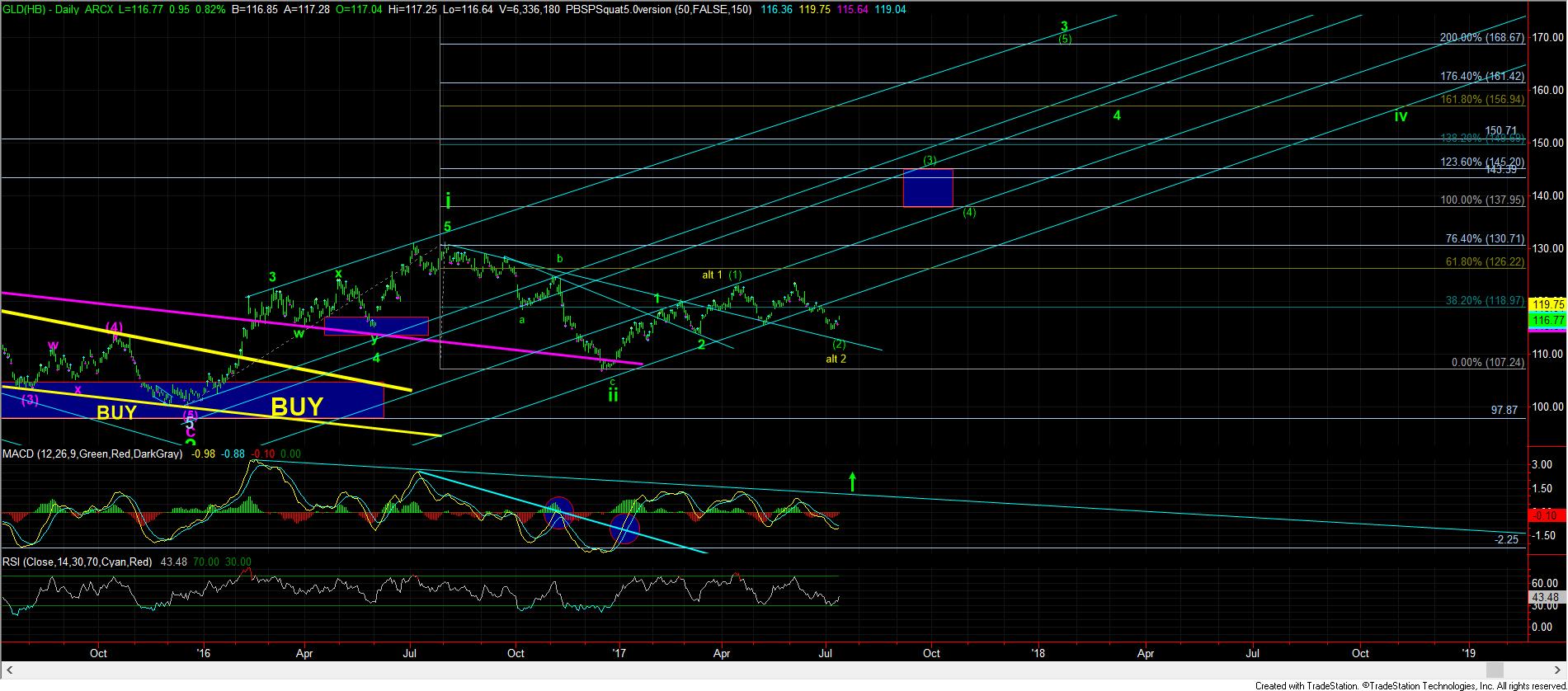Click the '16 year time axis label

(x=204, y=653)
